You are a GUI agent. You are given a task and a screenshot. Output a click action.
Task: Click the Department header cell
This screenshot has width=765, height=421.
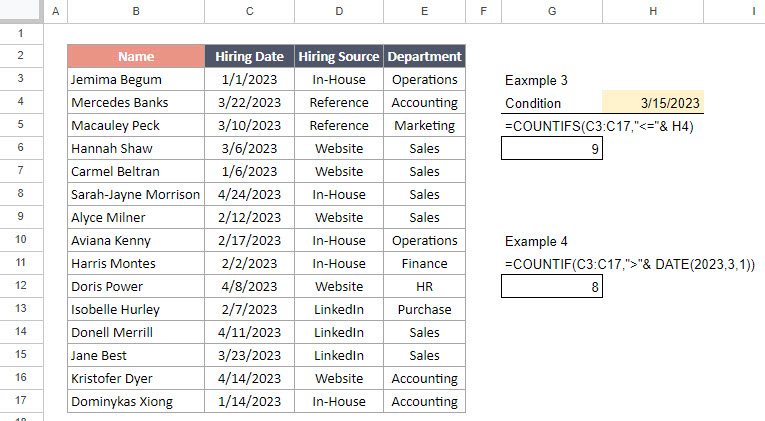pyautogui.click(x=424, y=56)
